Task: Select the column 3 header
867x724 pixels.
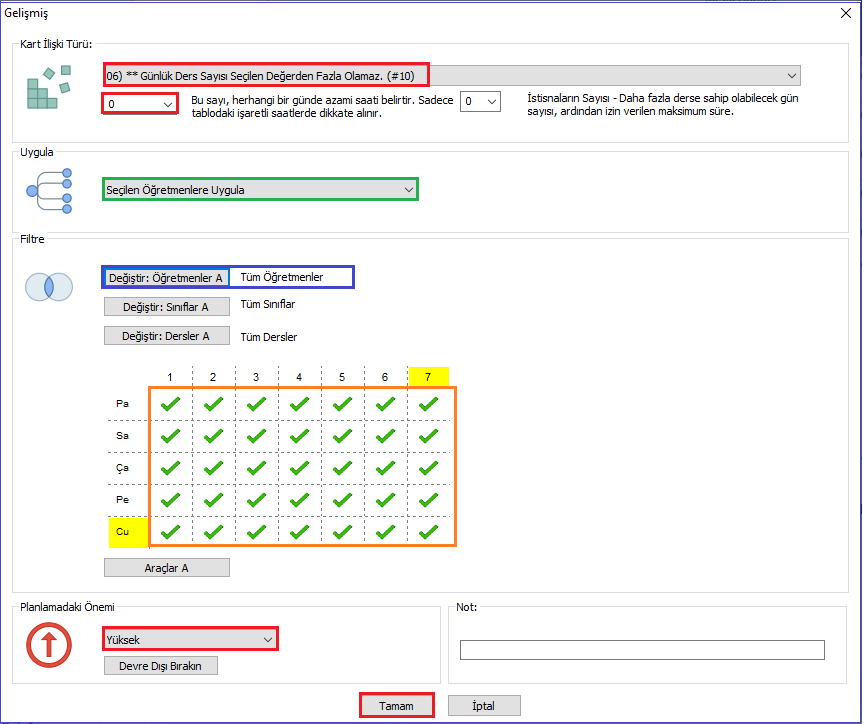Action: point(256,377)
